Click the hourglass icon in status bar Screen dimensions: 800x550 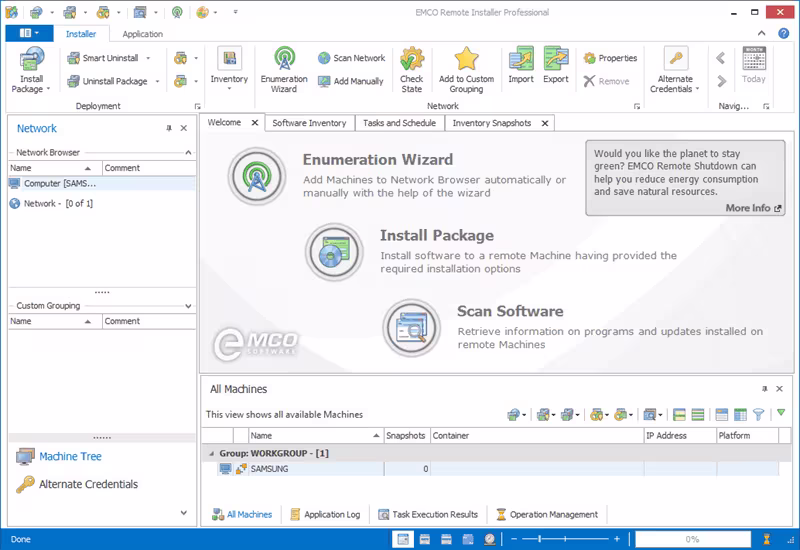(x=766, y=539)
